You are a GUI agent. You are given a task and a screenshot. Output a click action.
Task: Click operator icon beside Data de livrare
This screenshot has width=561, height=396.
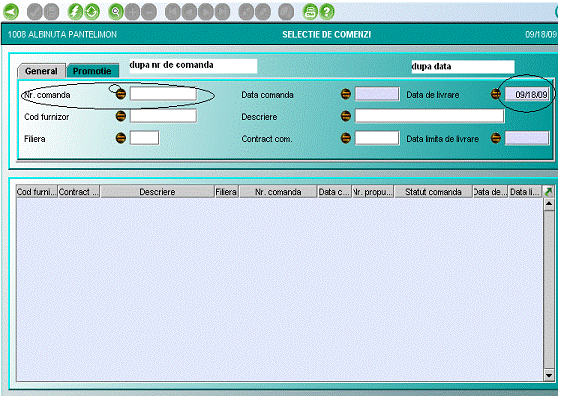[x=496, y=94]
